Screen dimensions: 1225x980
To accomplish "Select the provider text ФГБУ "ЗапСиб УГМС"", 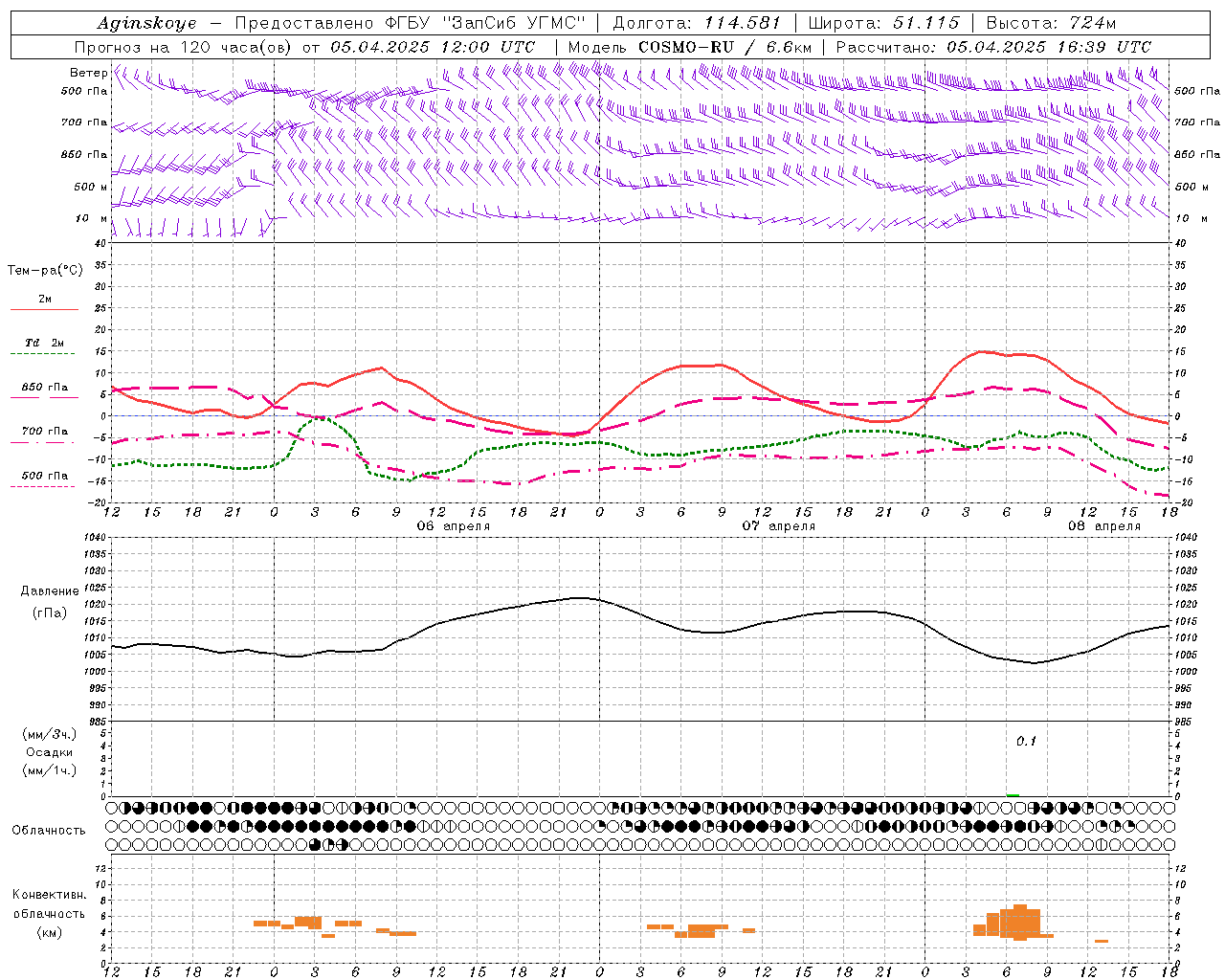I will pos(487,23).
